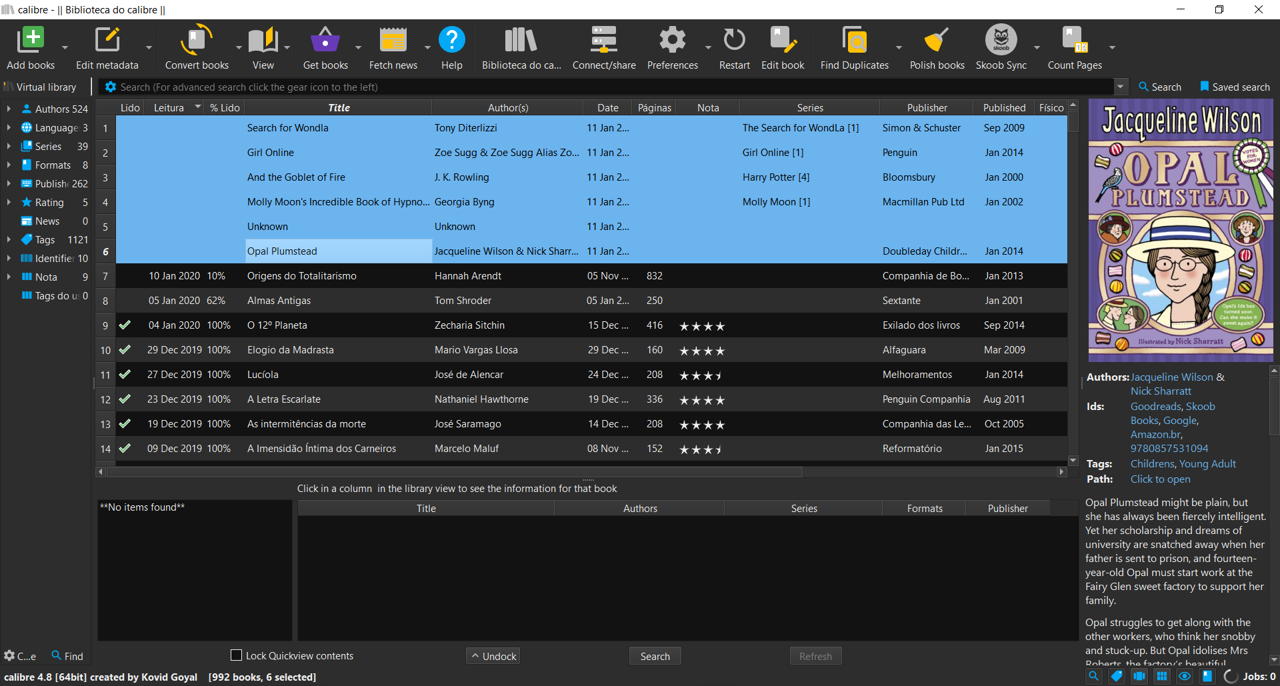Viewport: 1280px width, 686px height.
Task: Toggle the Cover grid status bar icon
Action: 1162,677
